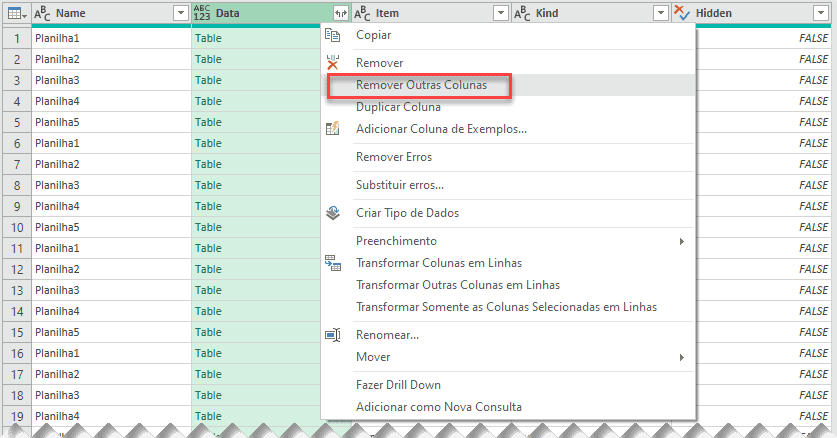Select row number 19
The height and width of the screenshot is (438, 837).
(x=17, y=416)
